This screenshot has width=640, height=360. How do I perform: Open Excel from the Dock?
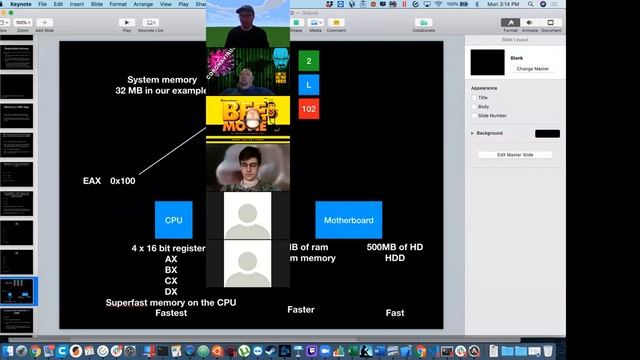(352, 351)
